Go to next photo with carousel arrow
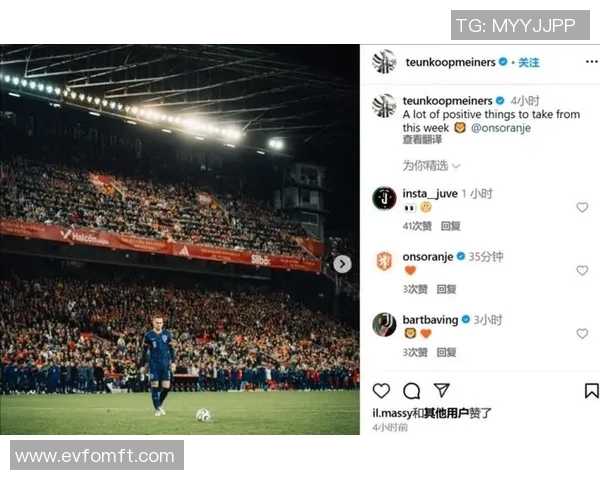This screenshot has width=600, height=480. click(x=342, y=264)
